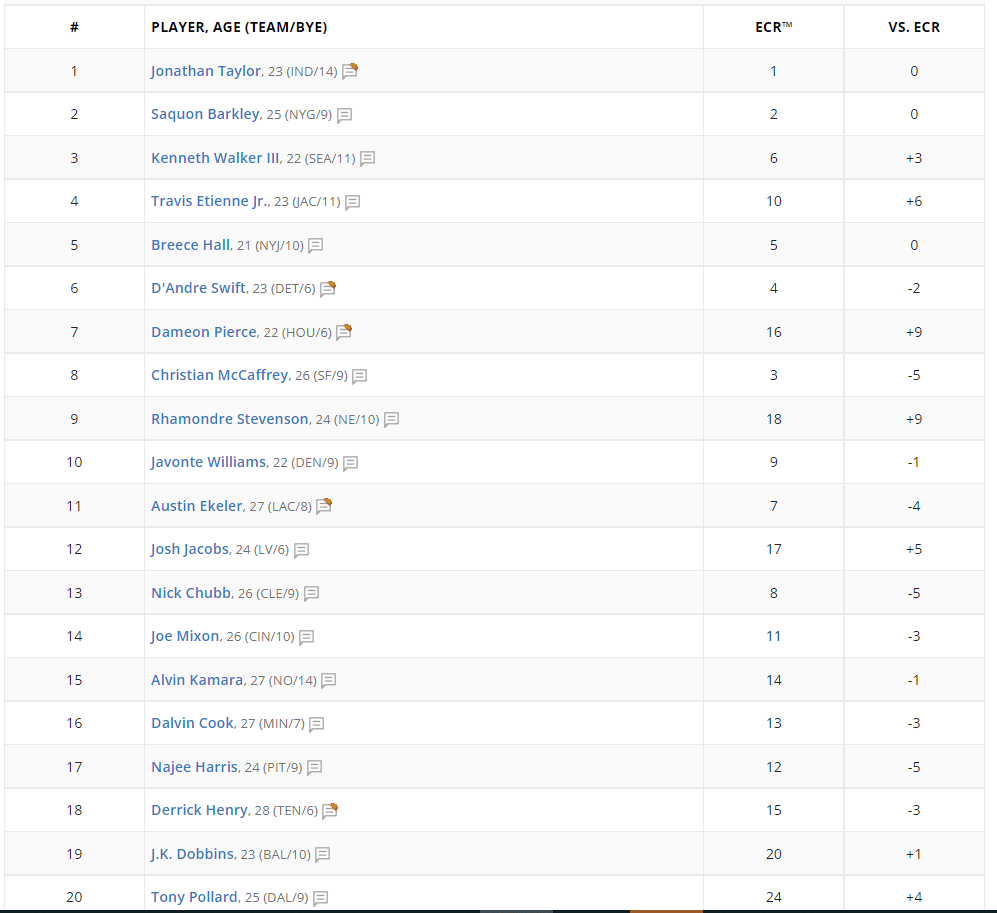
Task: Sort by the ECR column header
Action: (773, 27)
